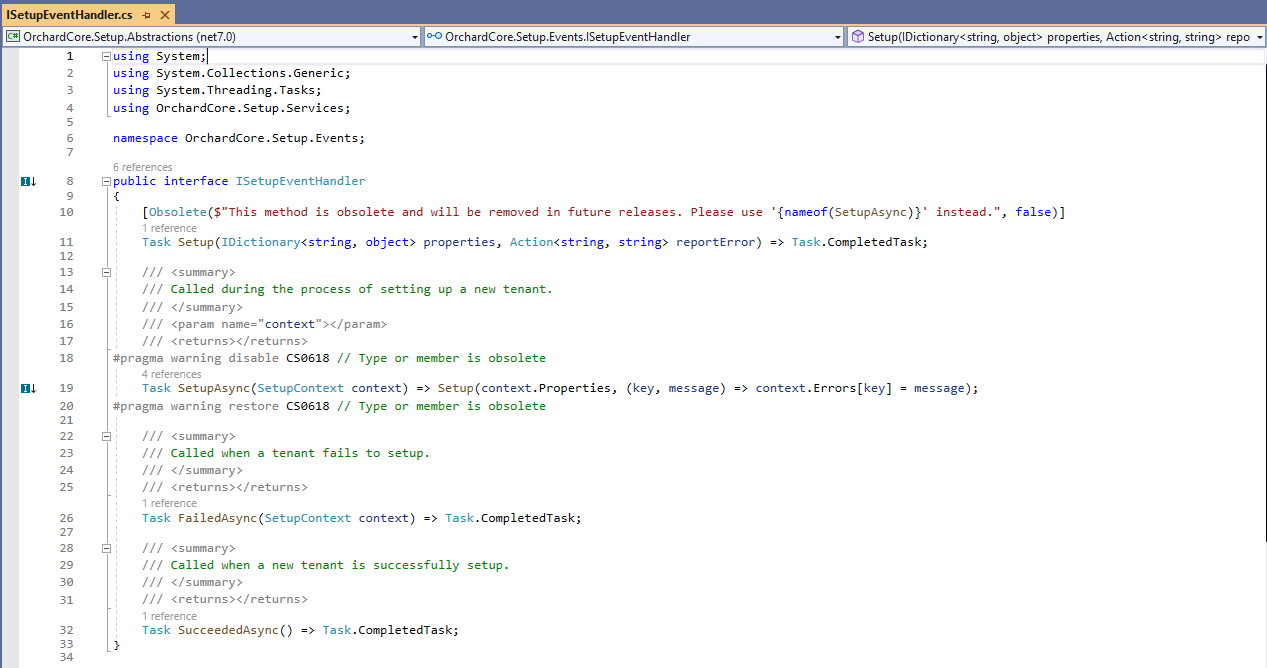Open '1 reference' CodeLens above FailedAsync
The width and height of the screenshot is (1267, 668).
[x=169, y=504]
